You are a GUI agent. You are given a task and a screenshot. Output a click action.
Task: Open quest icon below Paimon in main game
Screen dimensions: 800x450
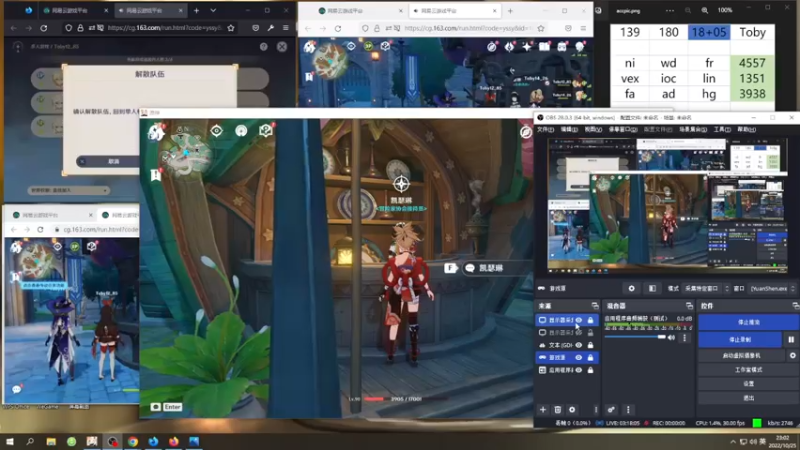coord(156,175)
